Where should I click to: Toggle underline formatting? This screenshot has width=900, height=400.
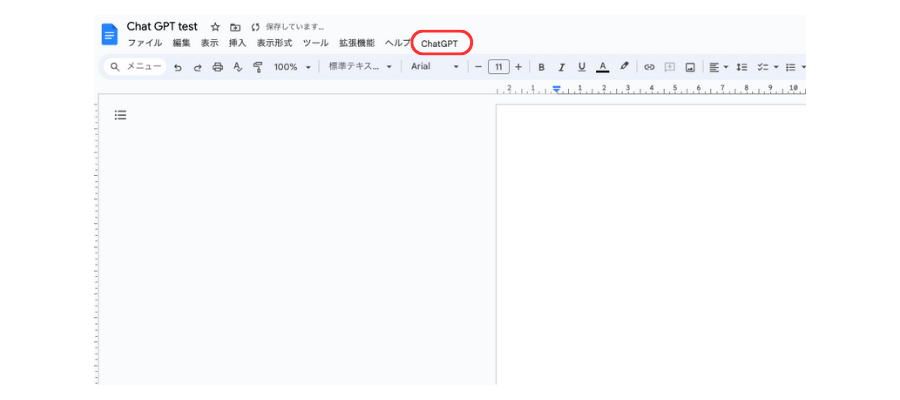click(581, 67)
